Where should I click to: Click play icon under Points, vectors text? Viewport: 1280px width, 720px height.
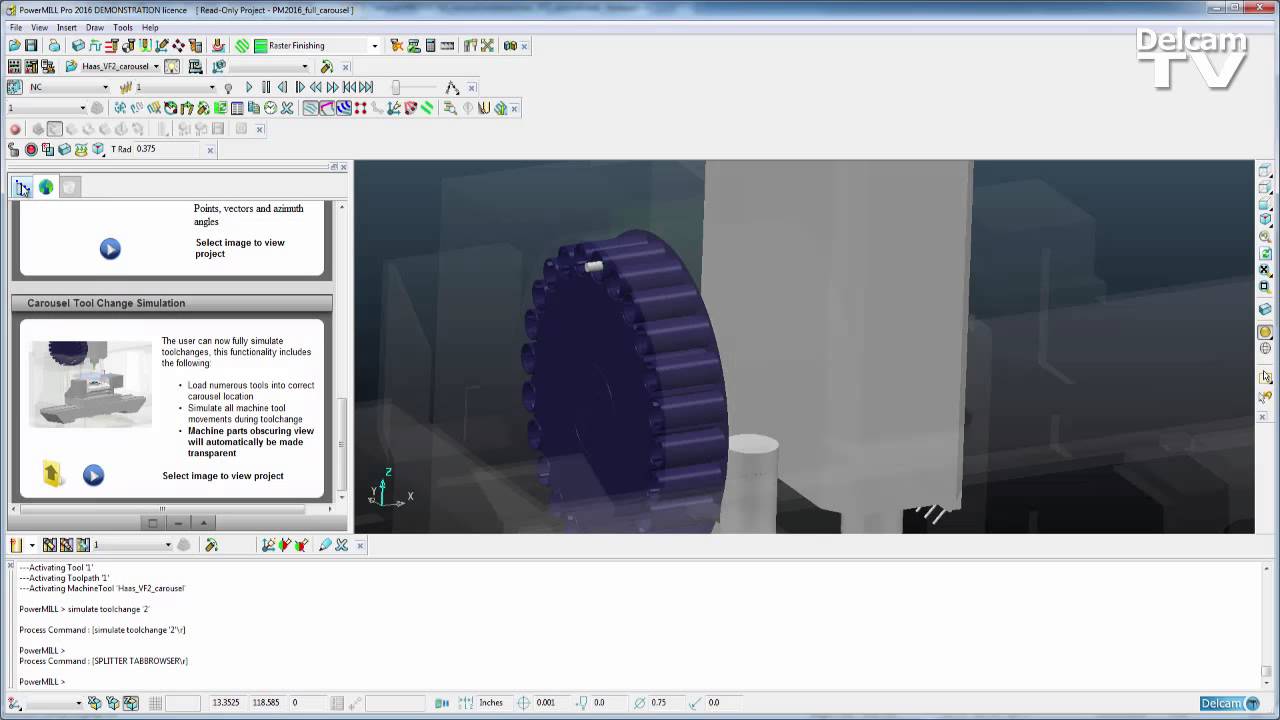pos(110,249)
